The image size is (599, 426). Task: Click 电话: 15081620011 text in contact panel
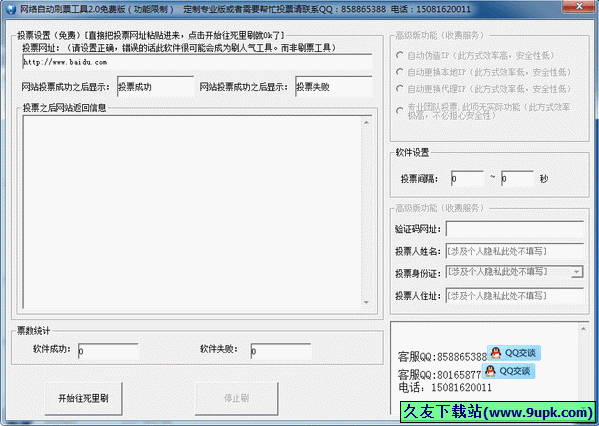[445, 387]
